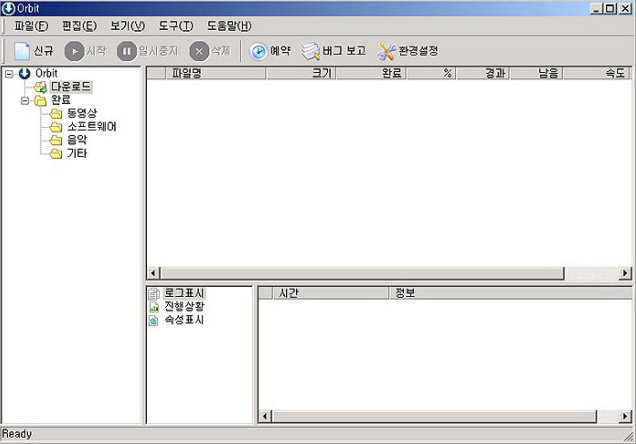The image size is (636, 444).
Task: Click the 다운로드 folder icon in tree
Action: point(41,87)
